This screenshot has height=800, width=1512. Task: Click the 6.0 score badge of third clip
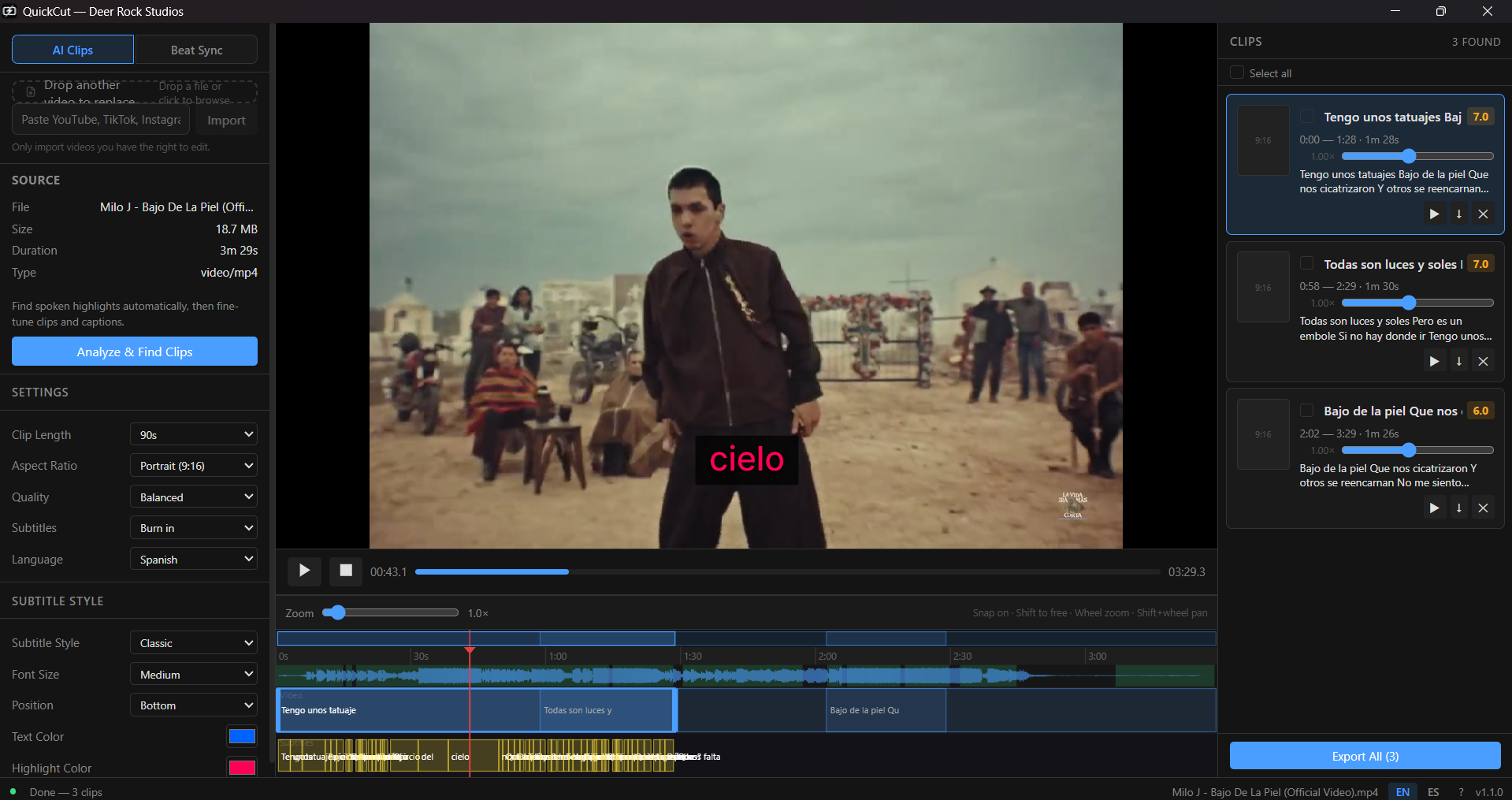1480,411
